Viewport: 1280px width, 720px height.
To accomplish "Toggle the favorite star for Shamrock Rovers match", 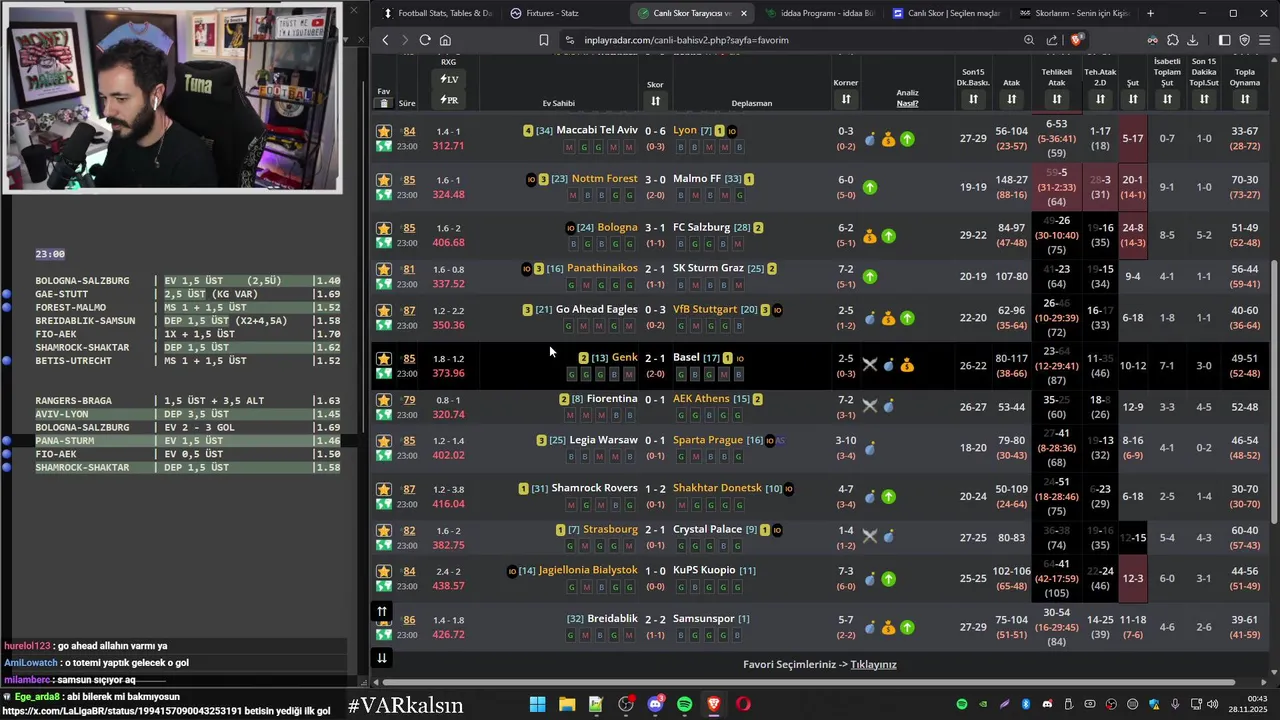I will tap(383, 489).
